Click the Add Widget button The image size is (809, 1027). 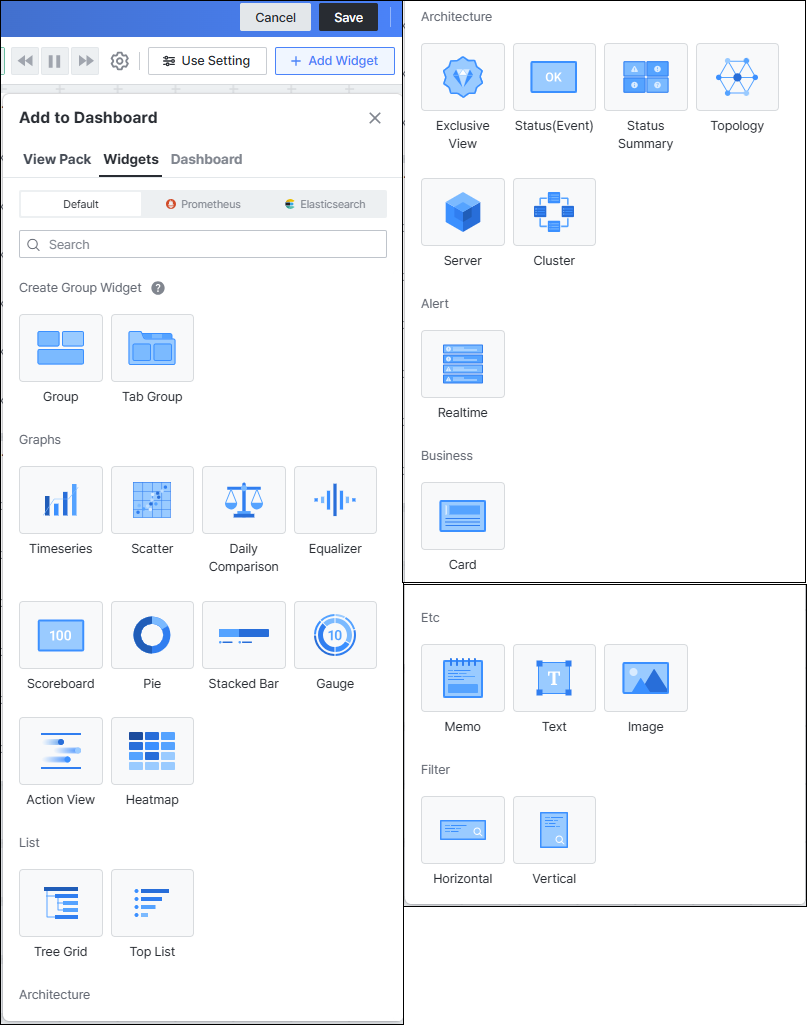[x=335, y=61]
